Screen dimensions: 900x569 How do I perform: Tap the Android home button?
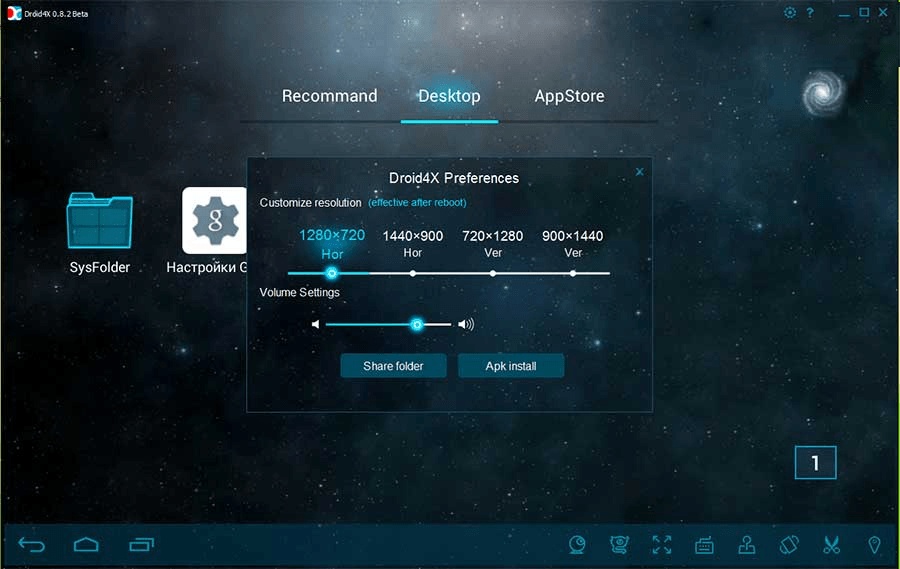86,544
